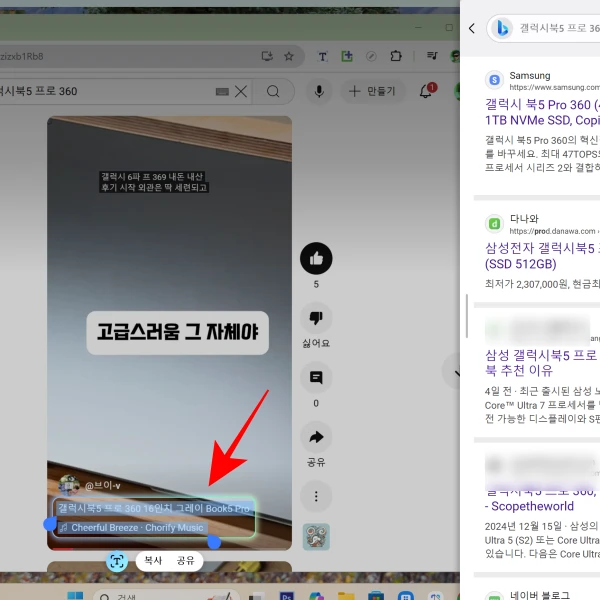Click the Windows taskbar search box

point(167,595)
